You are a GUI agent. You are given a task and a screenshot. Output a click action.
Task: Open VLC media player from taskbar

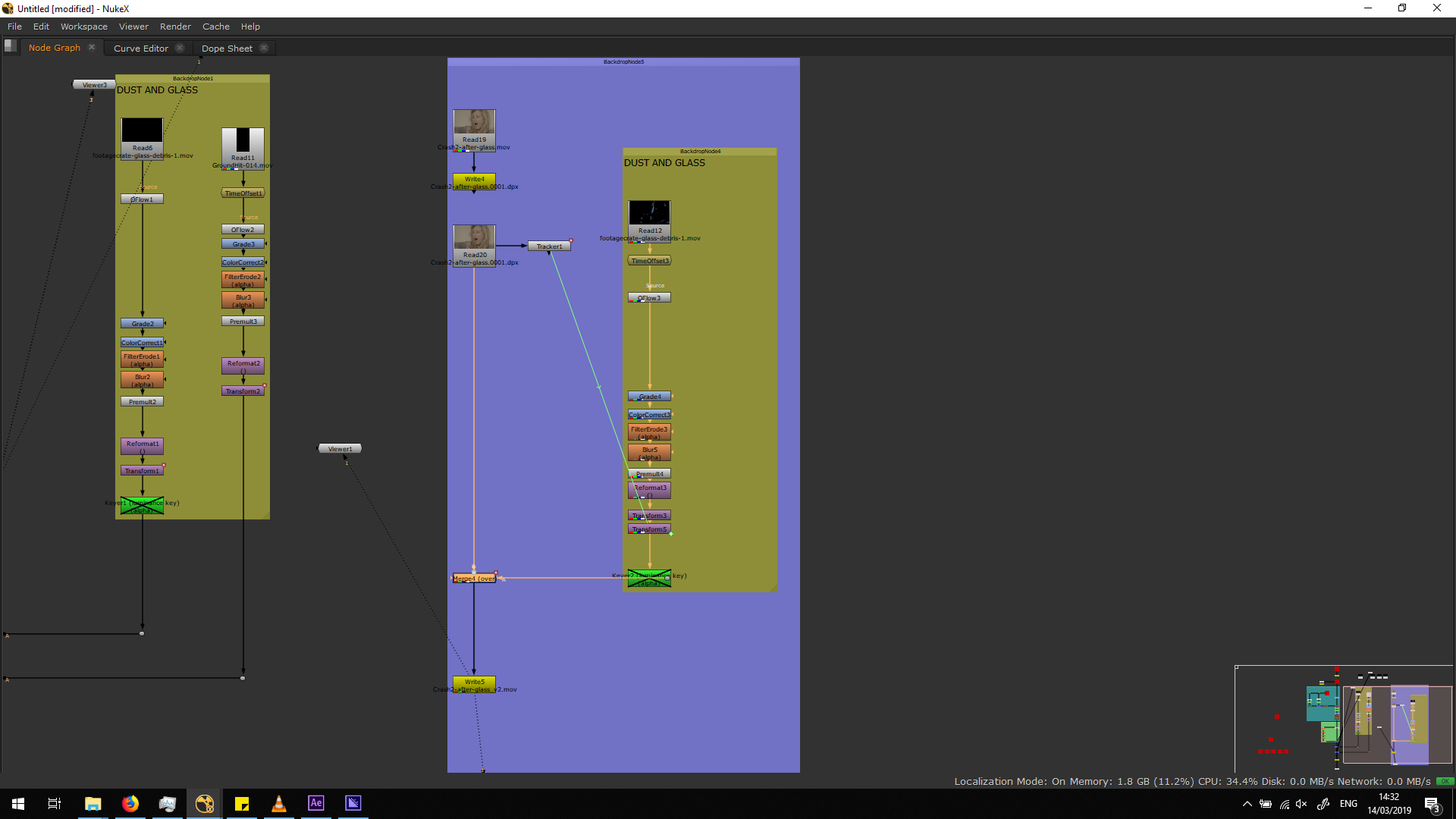coord(279,803)
